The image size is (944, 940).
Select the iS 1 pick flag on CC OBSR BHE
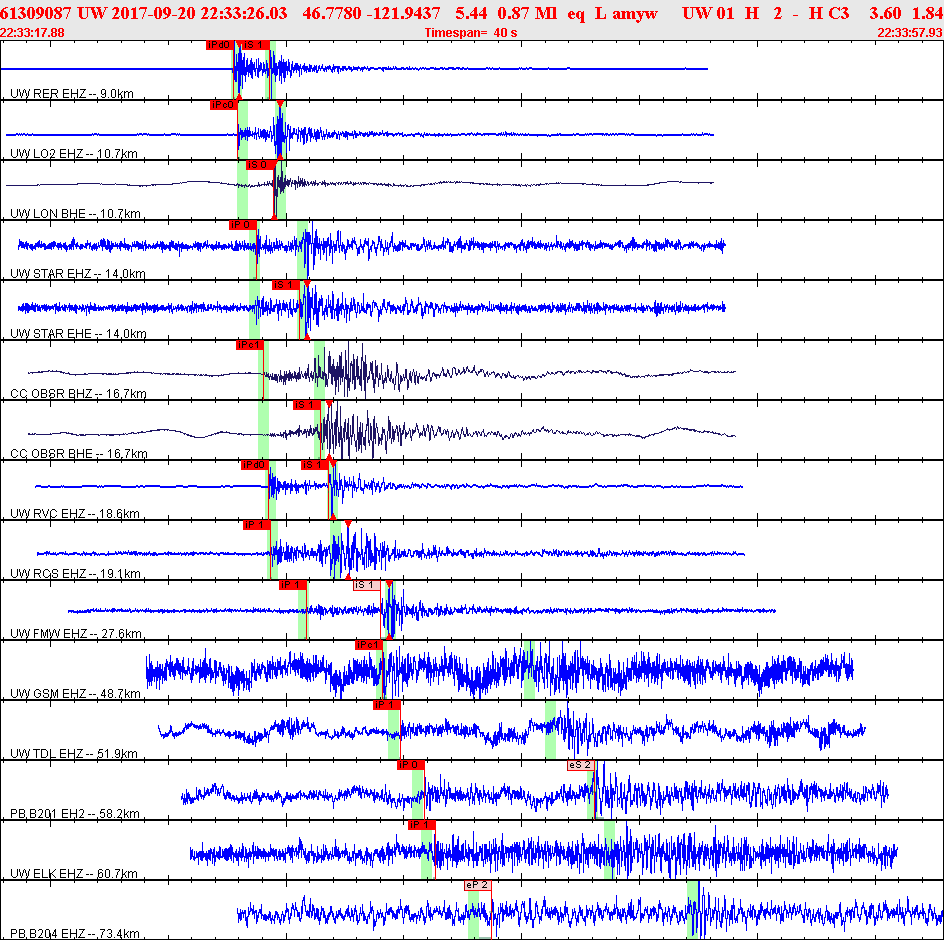pos(307,405)
